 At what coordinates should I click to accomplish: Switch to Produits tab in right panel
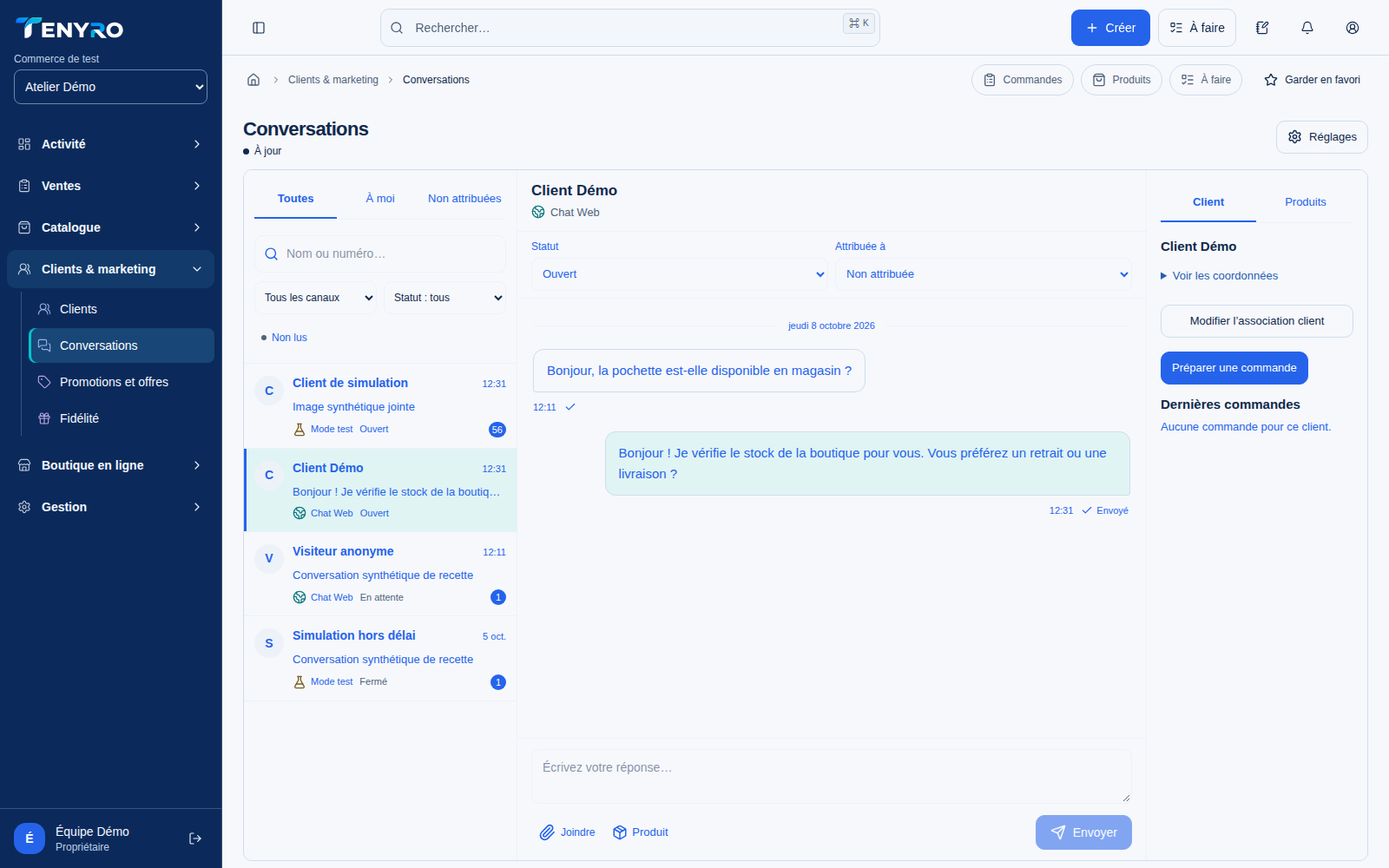[1306, 202]
